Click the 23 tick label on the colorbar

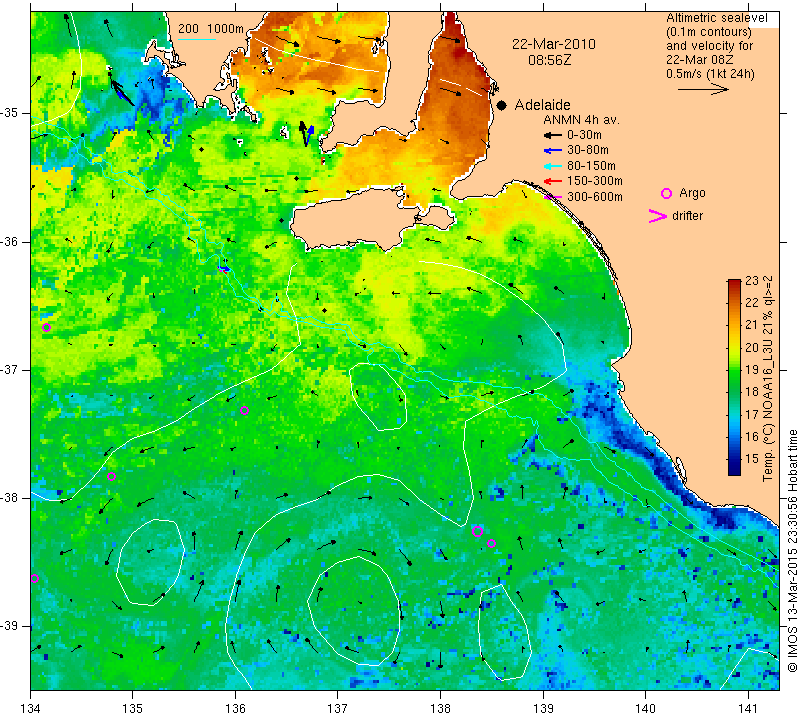pos(752,281)
